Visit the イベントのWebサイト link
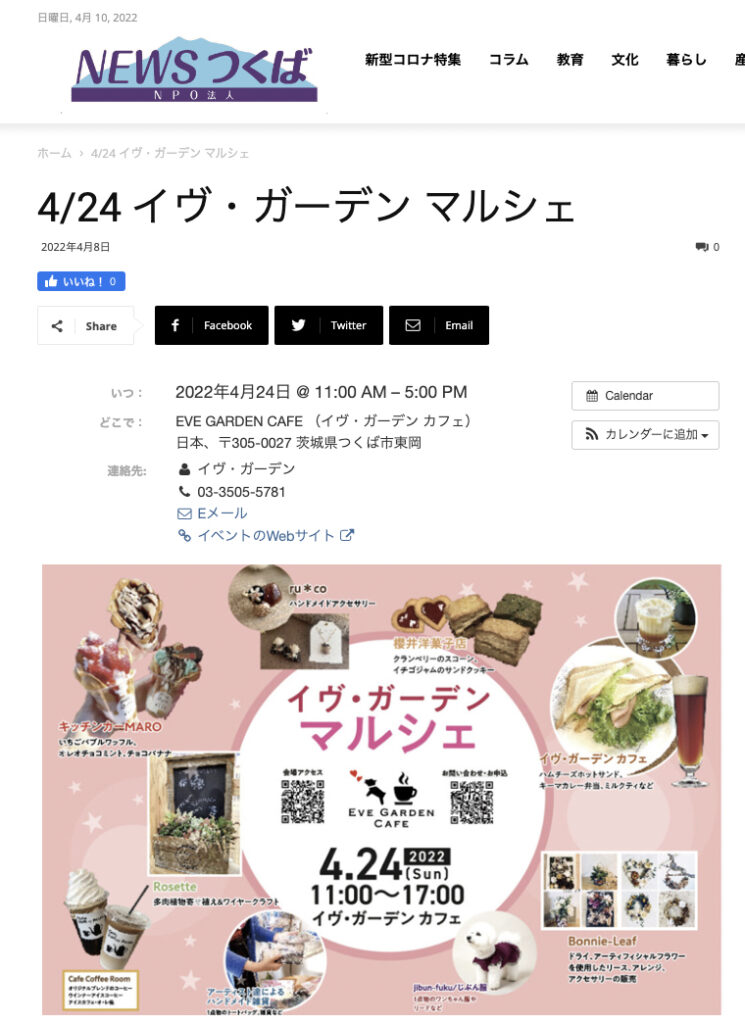 pos(266,536)
